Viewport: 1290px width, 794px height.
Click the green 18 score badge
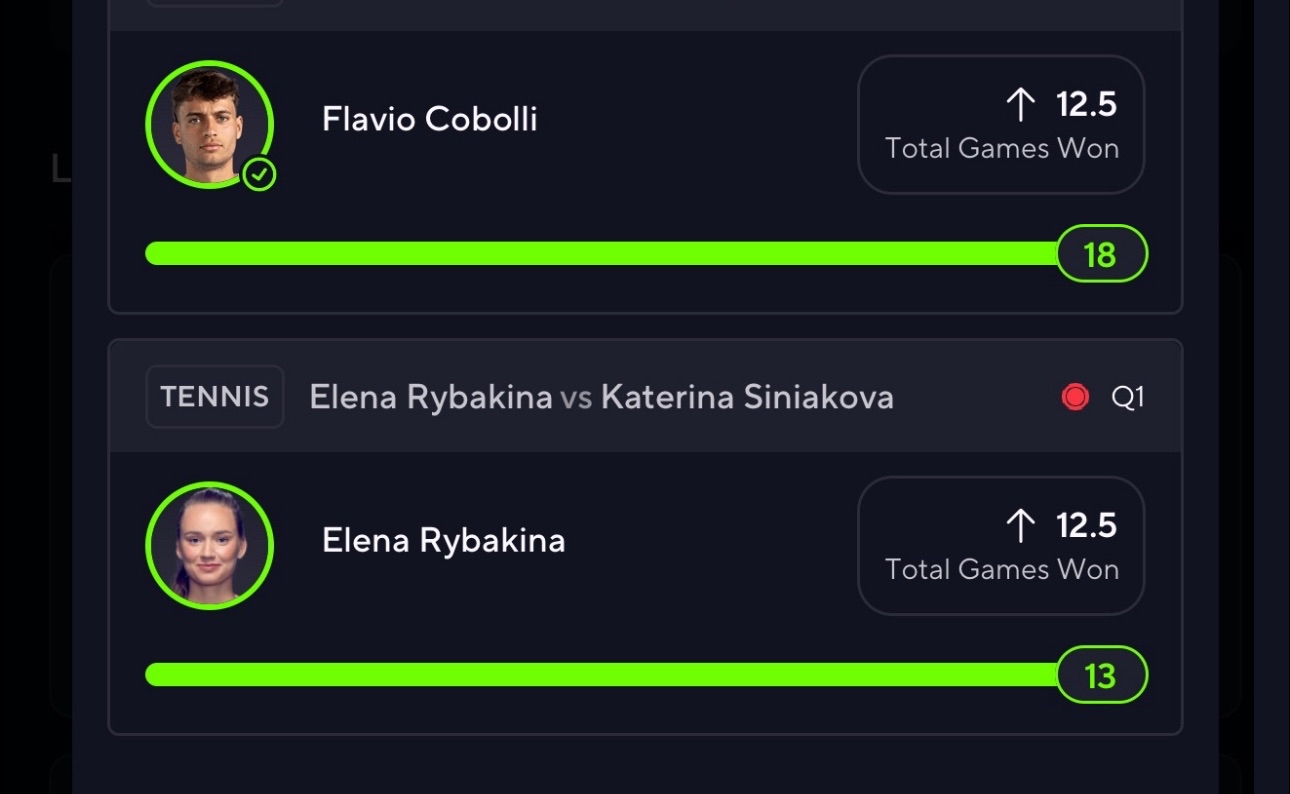pos(1101,254)
